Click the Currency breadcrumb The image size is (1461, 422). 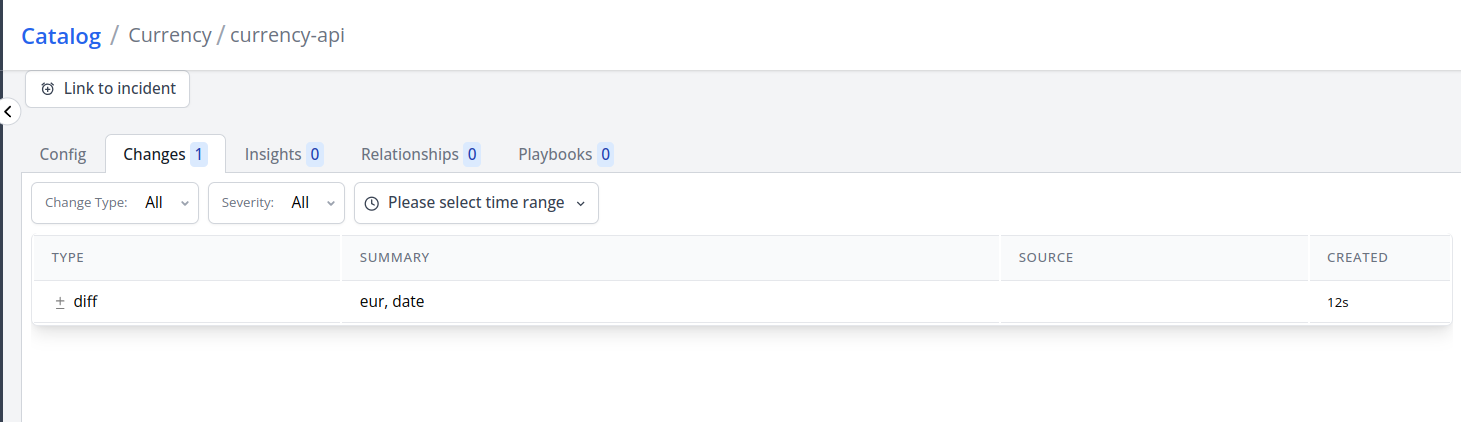point(170,36)
